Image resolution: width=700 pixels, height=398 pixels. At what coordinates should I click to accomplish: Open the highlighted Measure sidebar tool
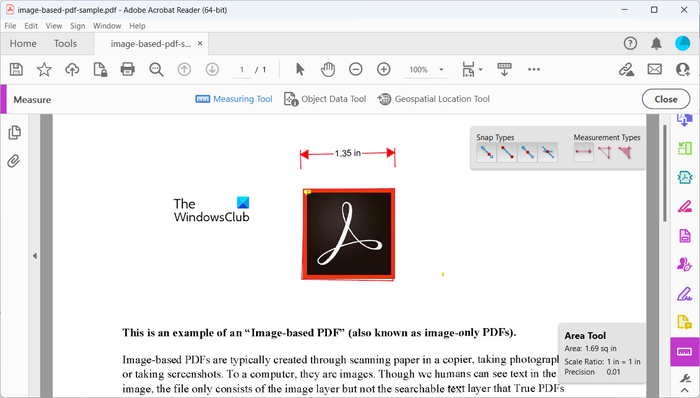[x=685, y=352]
